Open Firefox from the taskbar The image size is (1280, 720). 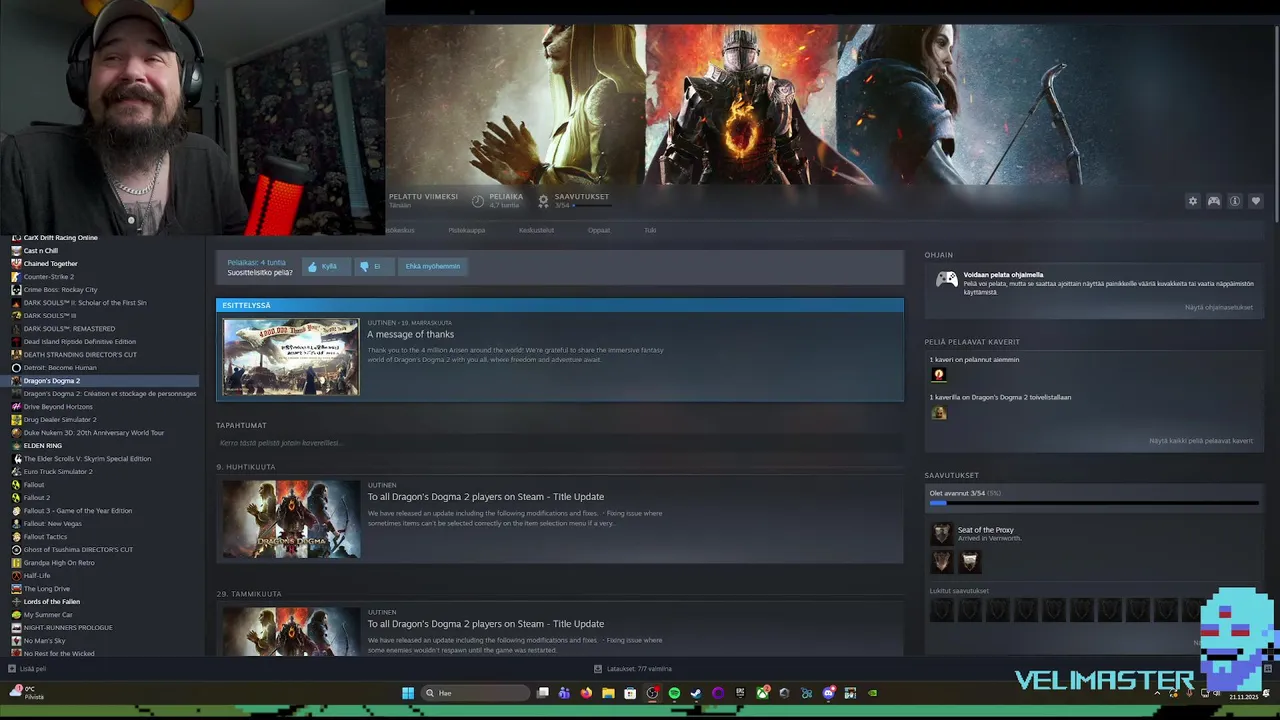tap(586, 693)
